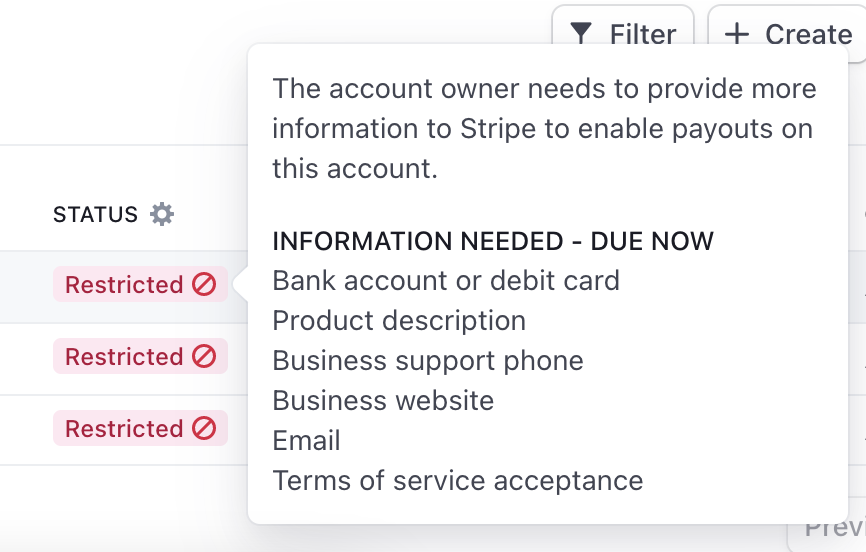Click 'Bank account or debit card' item
This screenshot has width=866, height=552.
[x=446, y=281]
